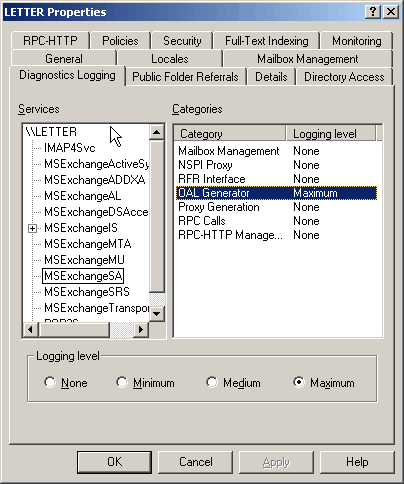Click services list right arrow

pyautogui.click(x=141, y=329)
